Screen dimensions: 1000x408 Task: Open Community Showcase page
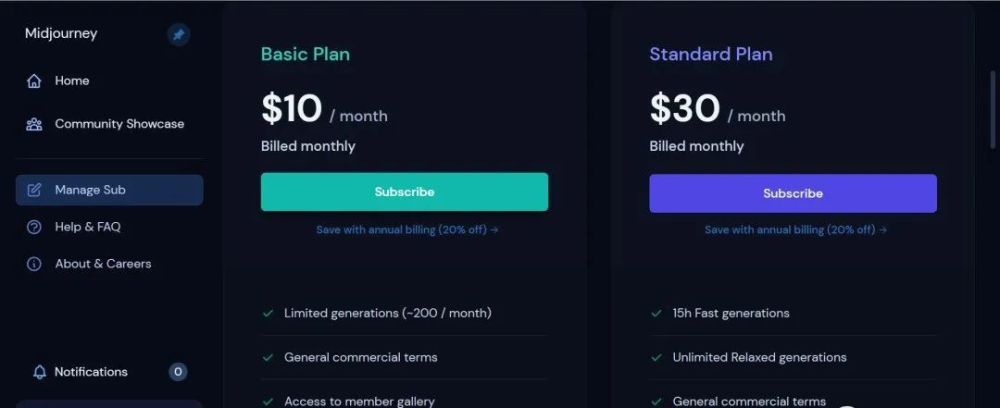point(119,124)
